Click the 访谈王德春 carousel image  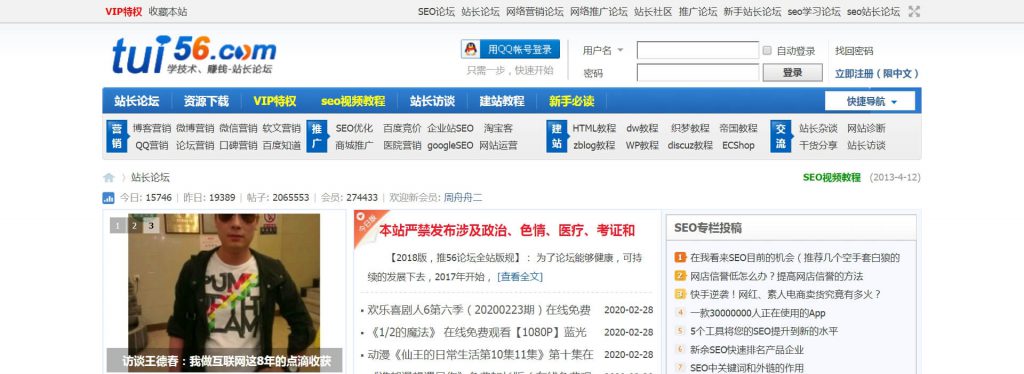pos(224,292)
